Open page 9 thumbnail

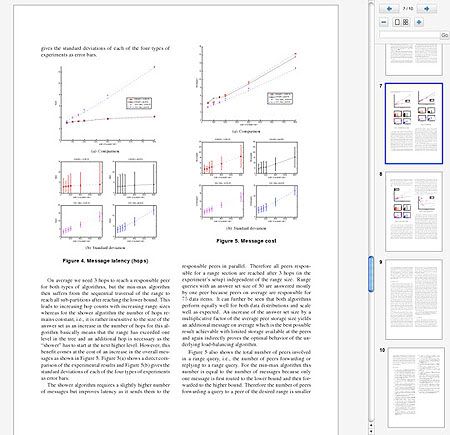[414, 299]
